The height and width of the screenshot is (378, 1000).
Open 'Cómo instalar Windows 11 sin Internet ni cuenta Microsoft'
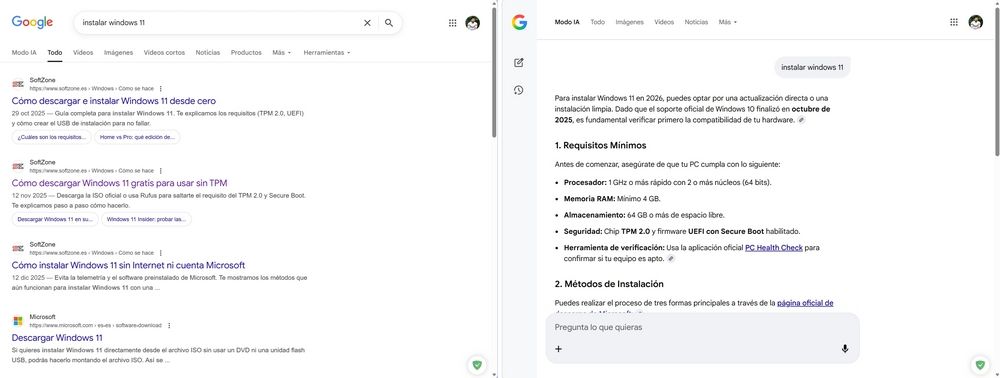click(x=128, y=265)
